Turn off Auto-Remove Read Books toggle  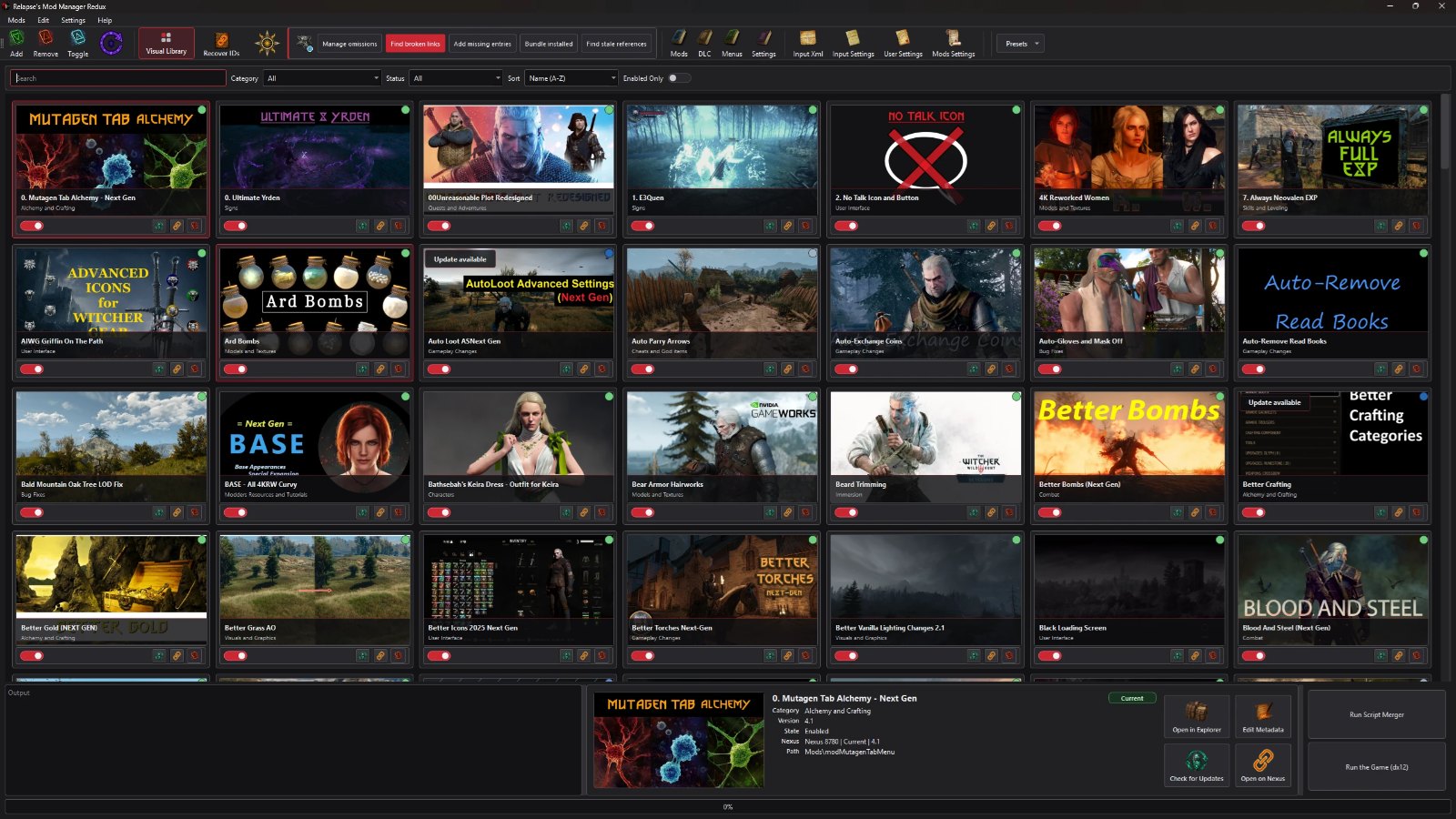click(1253, 369)
